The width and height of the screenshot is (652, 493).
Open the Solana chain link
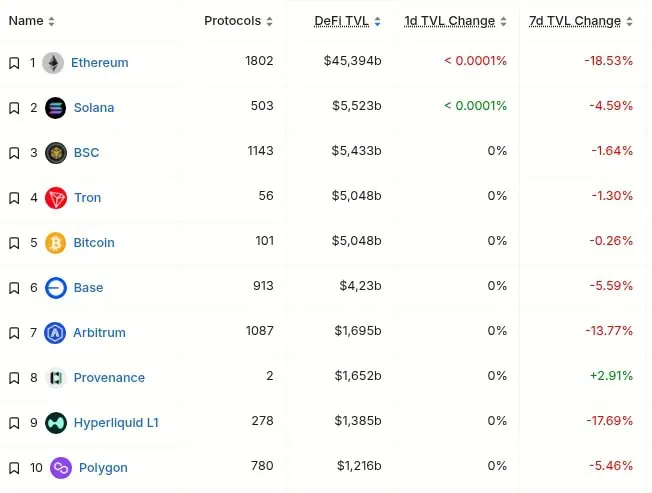(x=94, y=107)
